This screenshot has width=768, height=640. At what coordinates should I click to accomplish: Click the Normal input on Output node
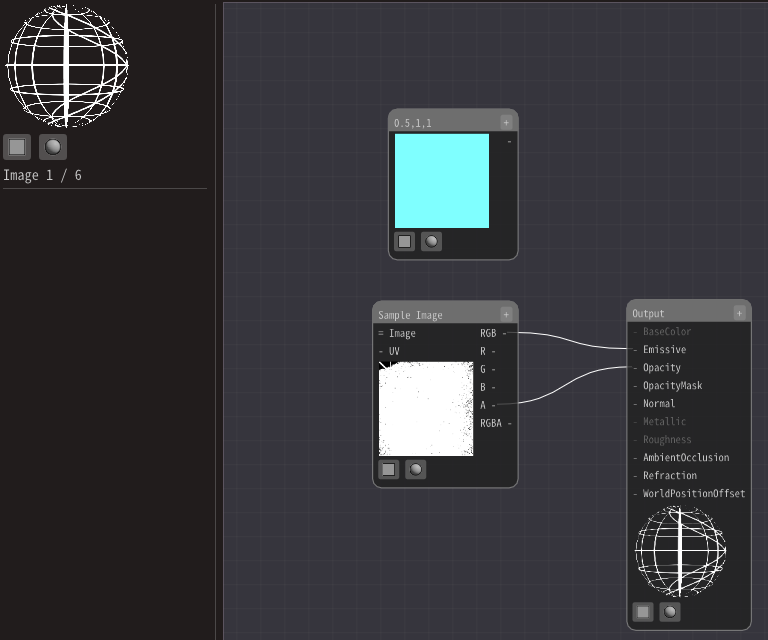pos(635,404)
